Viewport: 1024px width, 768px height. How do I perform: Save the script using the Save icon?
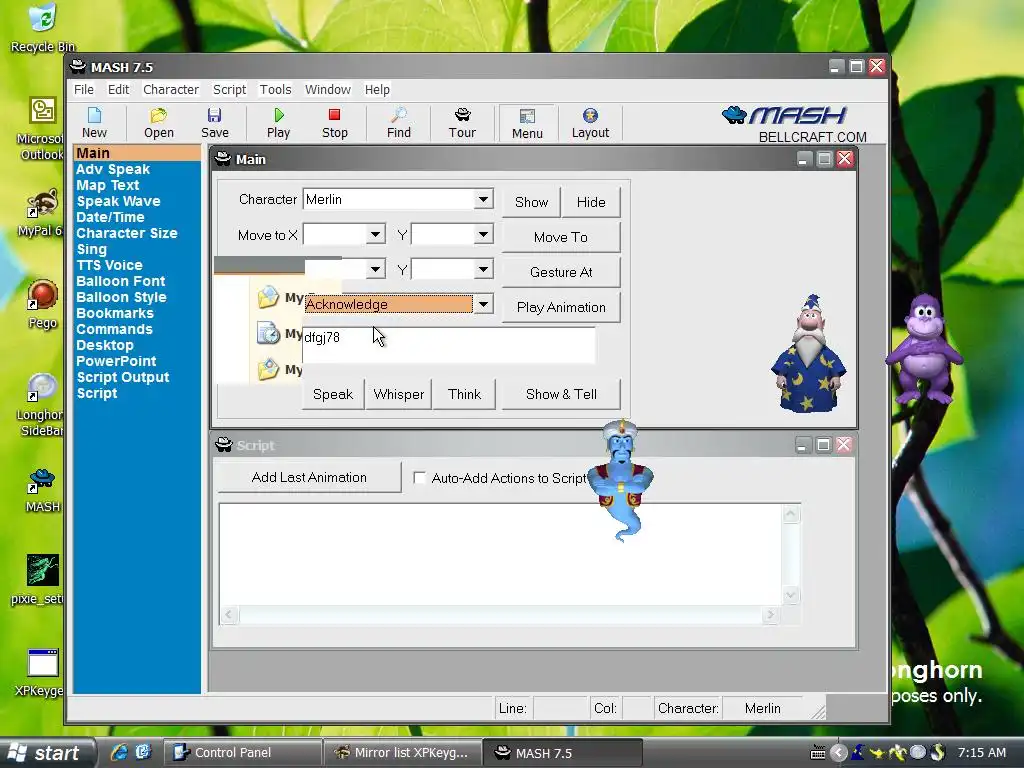click(x=214, y=123)
